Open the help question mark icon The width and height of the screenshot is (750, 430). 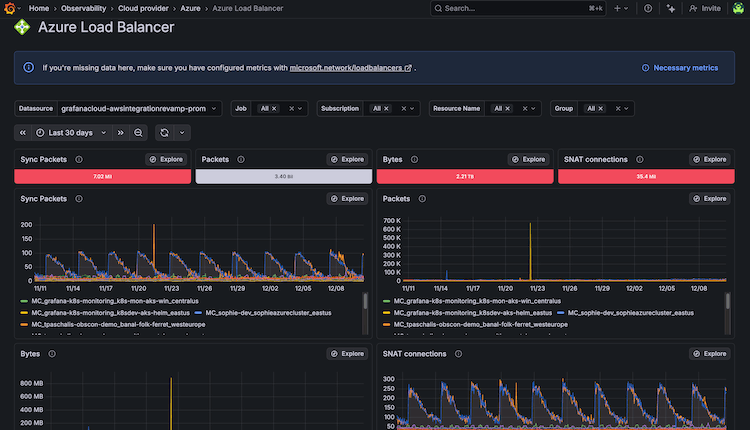(648, 8)
